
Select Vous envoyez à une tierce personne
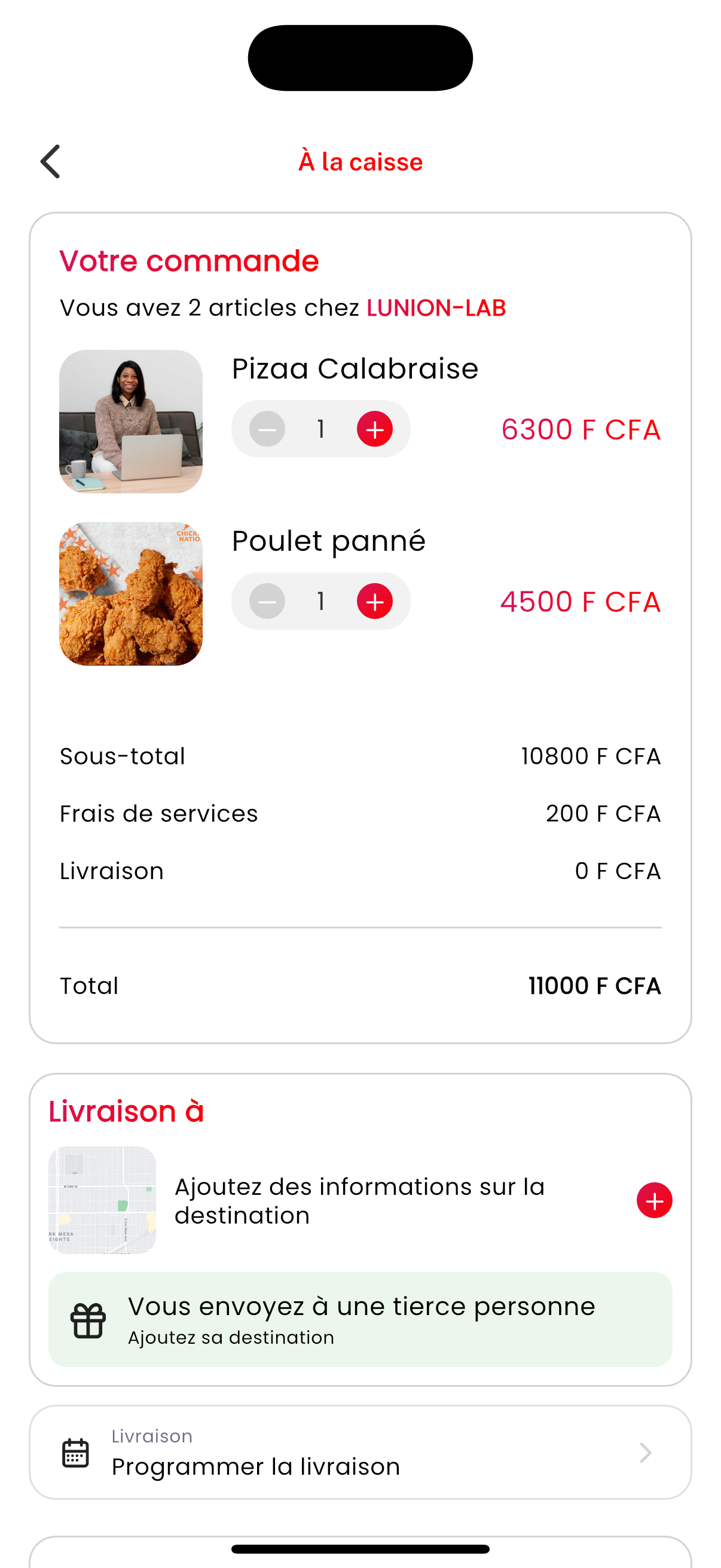point(362,1307)
